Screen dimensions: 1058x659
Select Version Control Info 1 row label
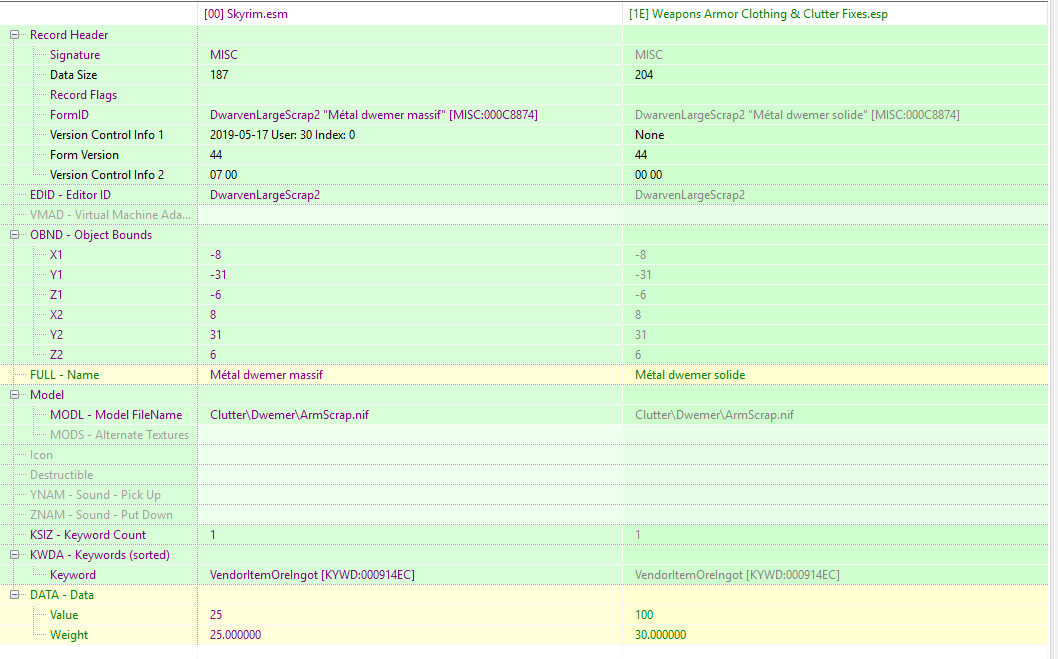click(107, 135)
